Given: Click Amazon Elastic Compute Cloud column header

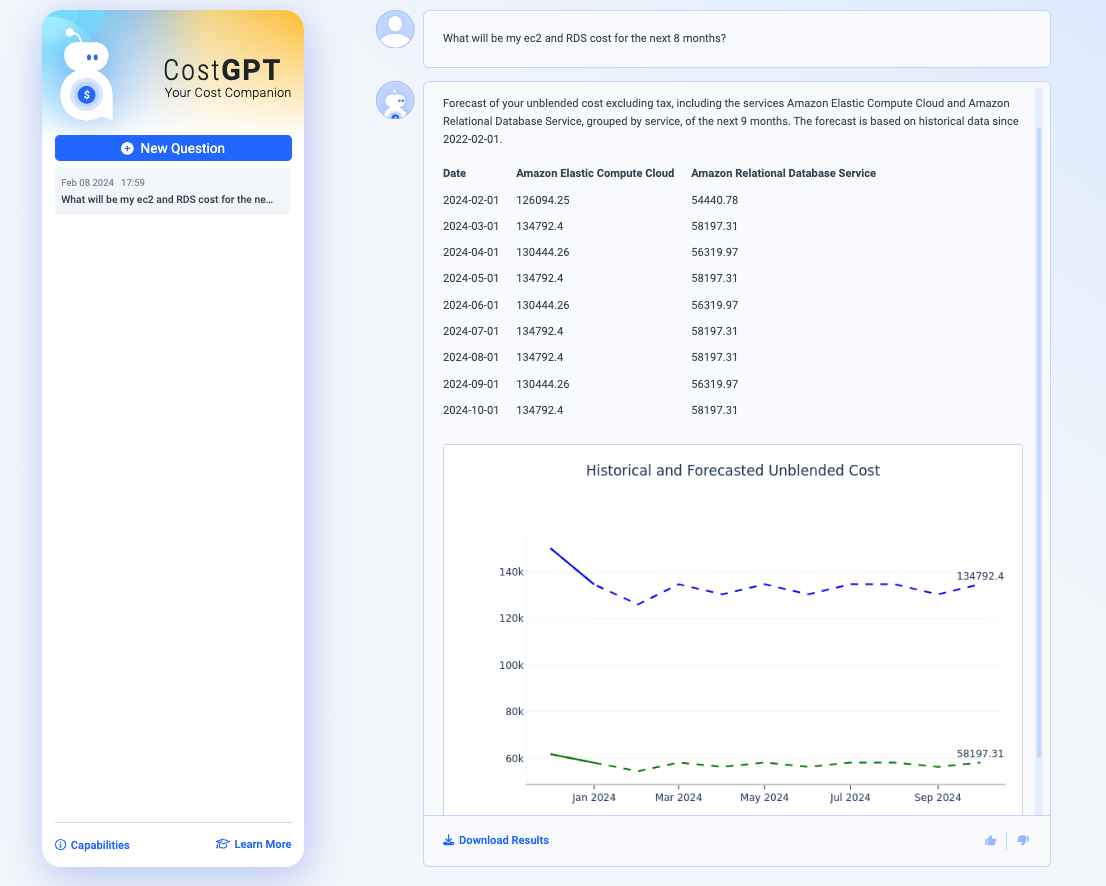Looking at the screenshot, I should click(x=595, y=174).
